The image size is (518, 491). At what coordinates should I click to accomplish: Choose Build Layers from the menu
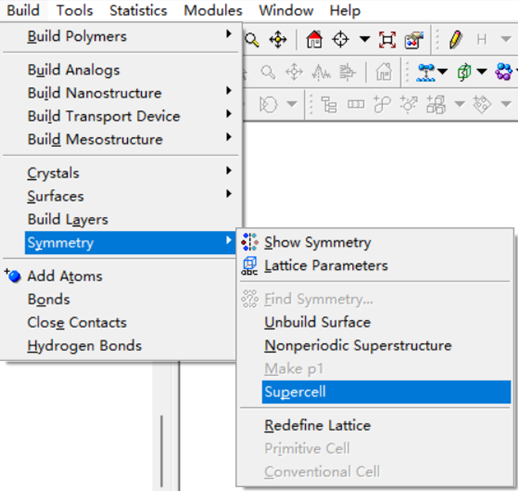(x=121, y=219)
